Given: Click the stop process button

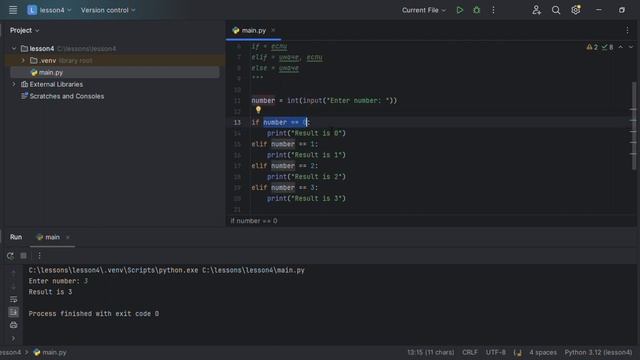Looking at the screenshot, I should click(24, 256).
